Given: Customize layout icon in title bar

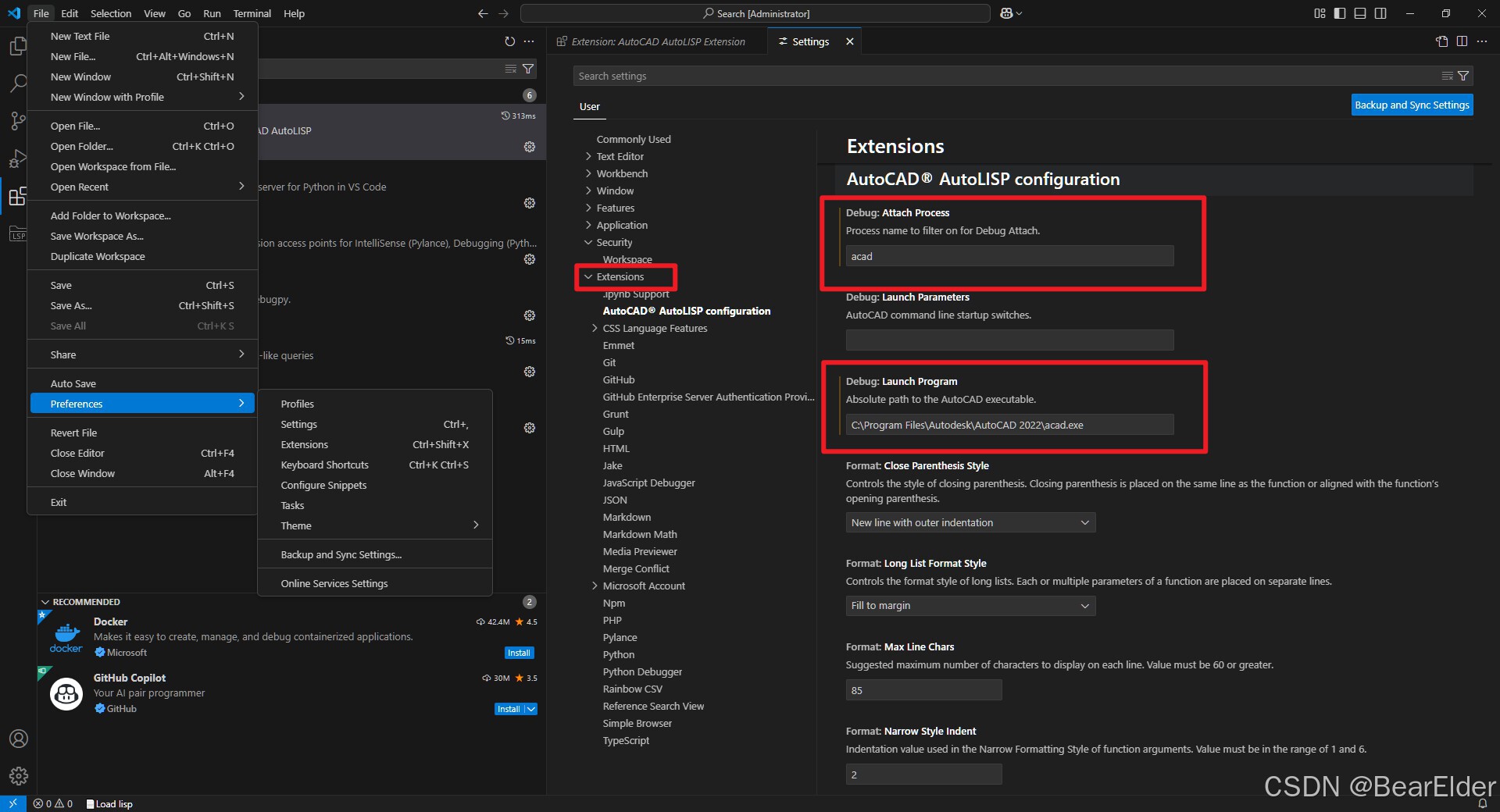Looking at the screenshot, I should pos(1320,13).
